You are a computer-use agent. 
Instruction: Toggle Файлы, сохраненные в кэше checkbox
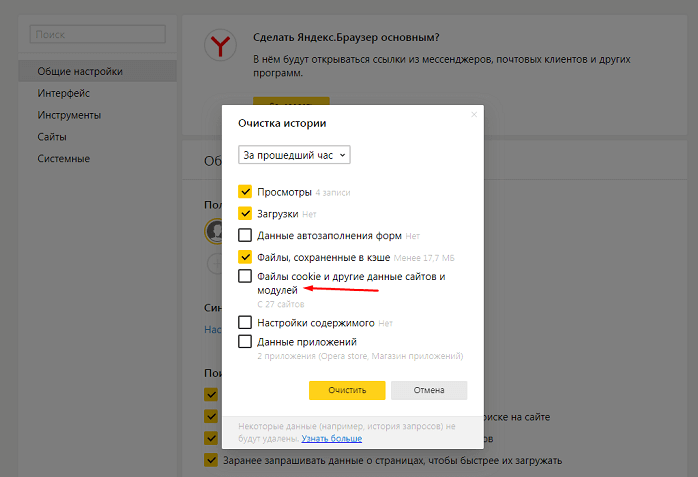[x=245, y=257]
